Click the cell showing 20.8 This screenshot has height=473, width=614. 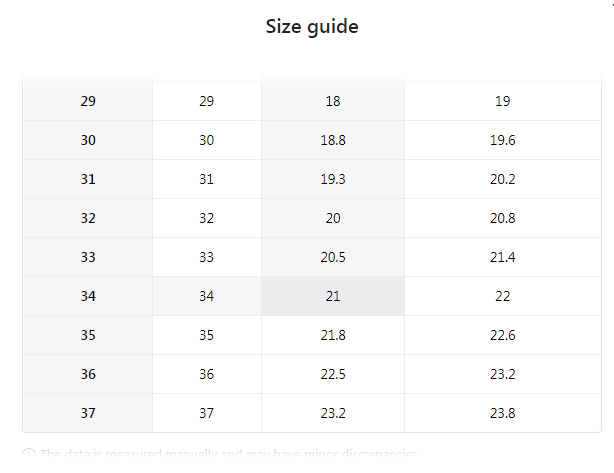[503, 218]
